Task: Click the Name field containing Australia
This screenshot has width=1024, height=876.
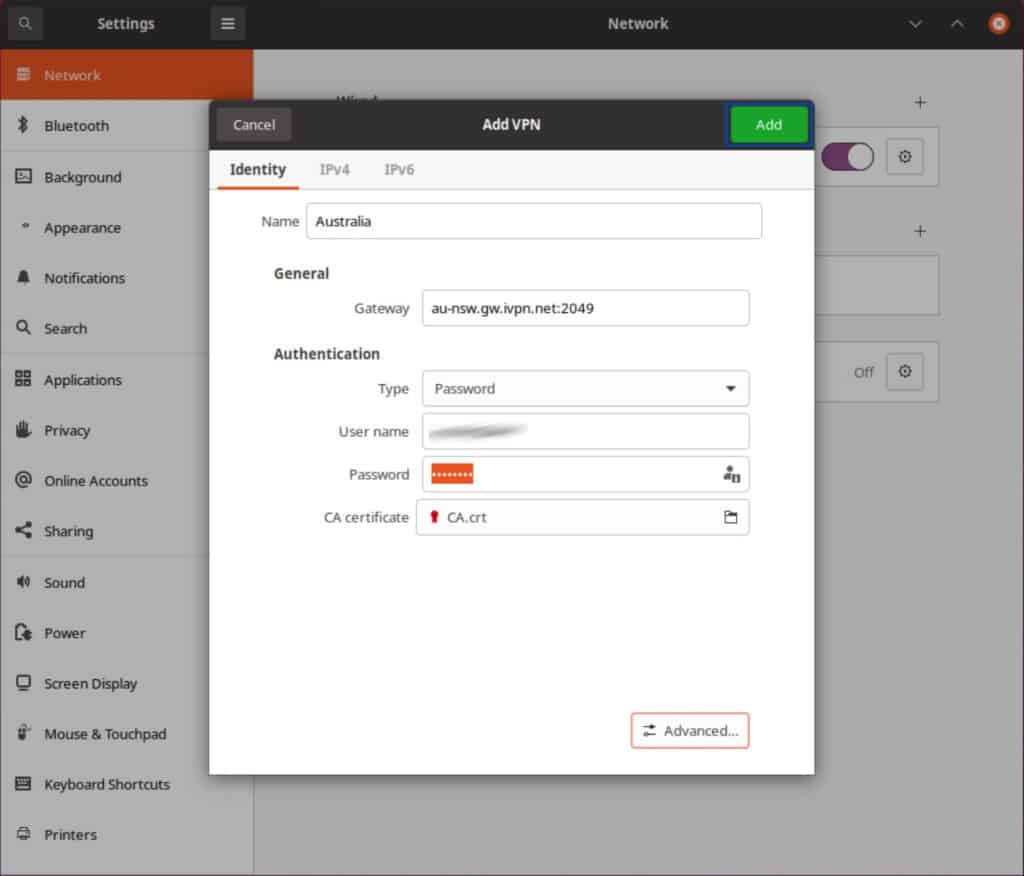Action: click(534, 221)
